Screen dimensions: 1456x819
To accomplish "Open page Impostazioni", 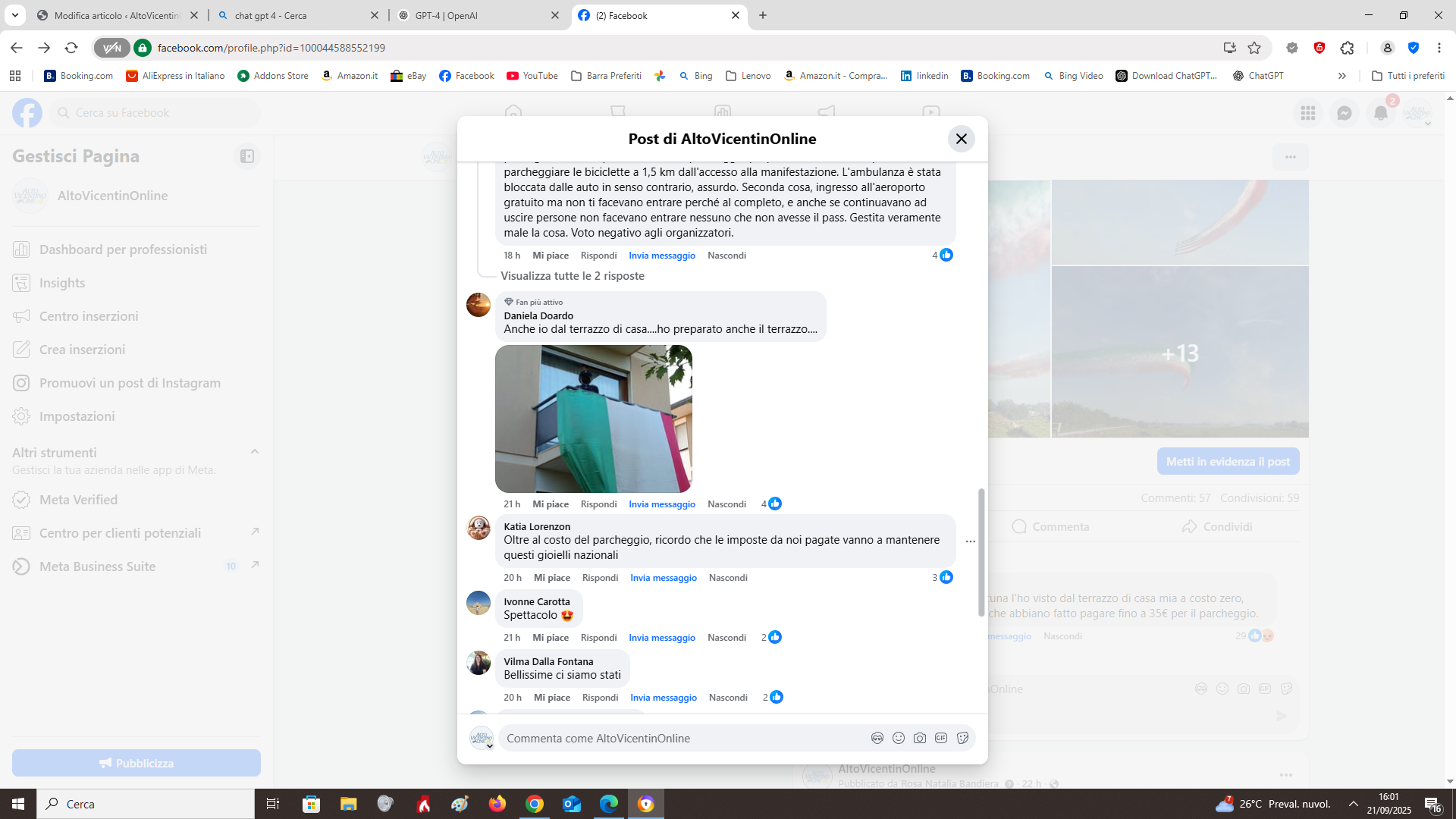I will 136,416.
